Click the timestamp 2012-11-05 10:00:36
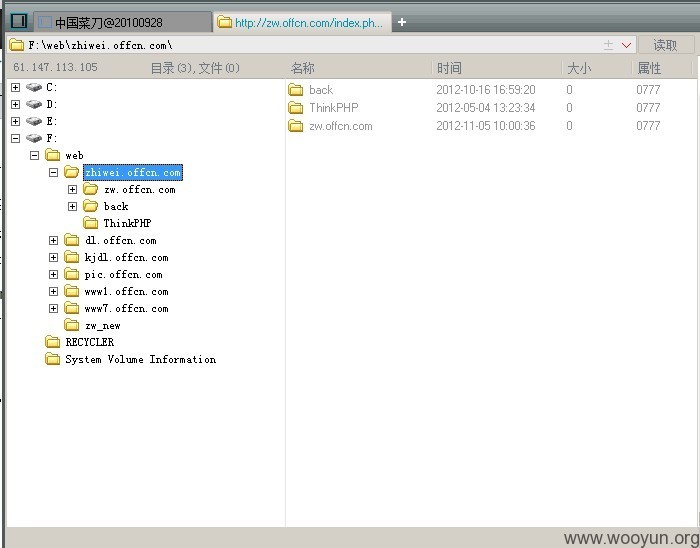700x548 pixels. click(486, 126)
